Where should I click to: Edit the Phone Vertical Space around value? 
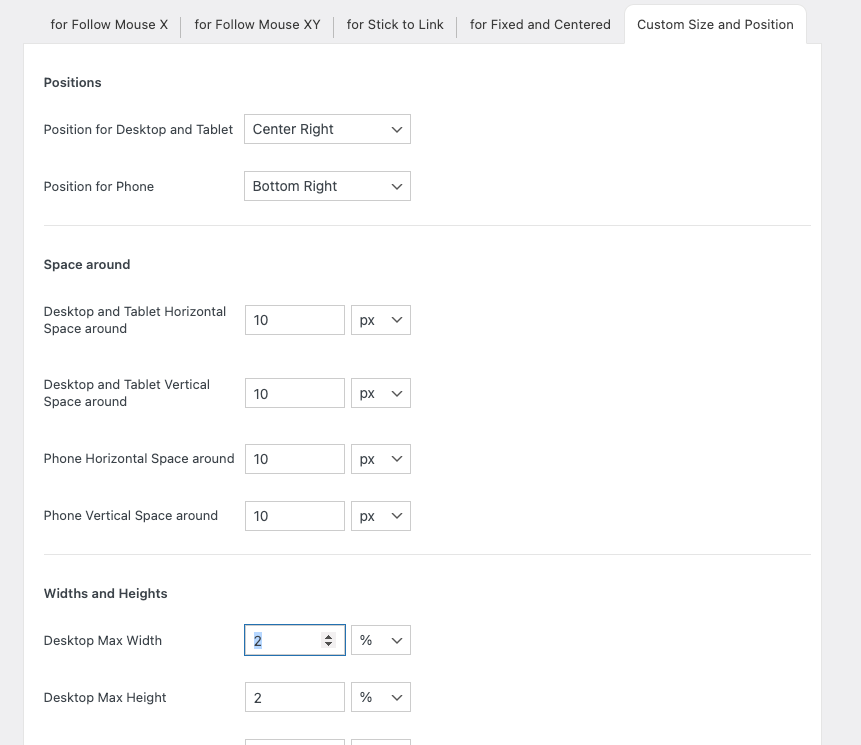[x=294, y=516]
